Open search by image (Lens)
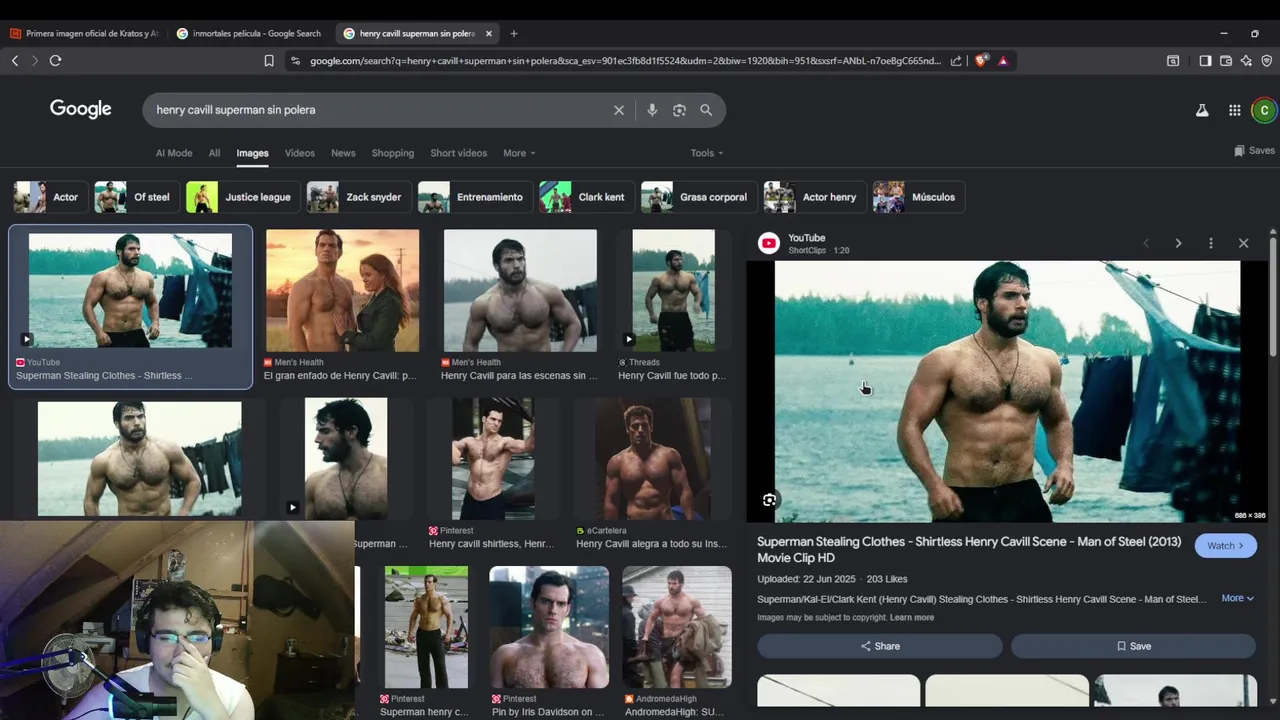The width and height of the screenshot is (1280, 720). (x=679, y=110)
